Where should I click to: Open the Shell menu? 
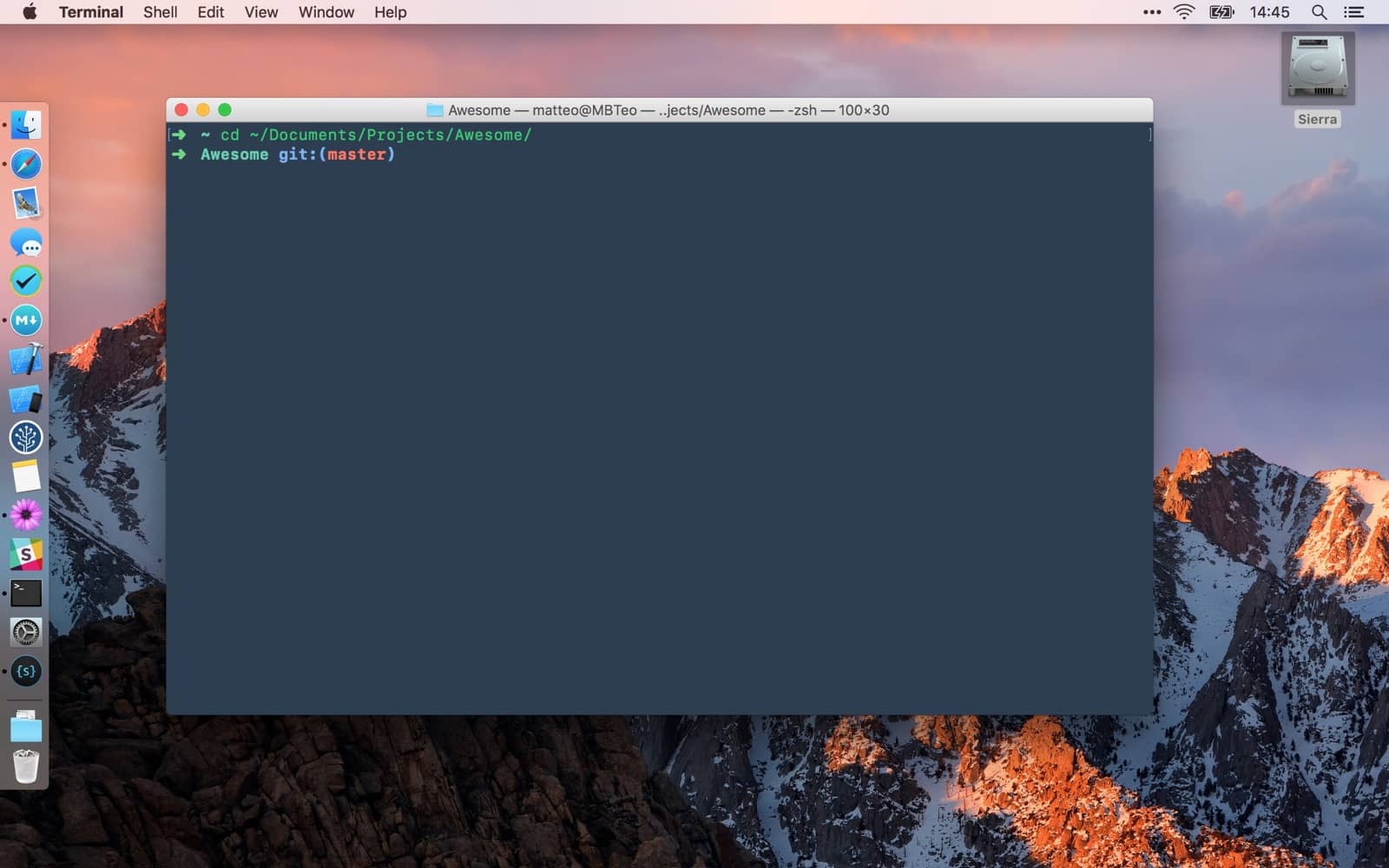point(160,12)
